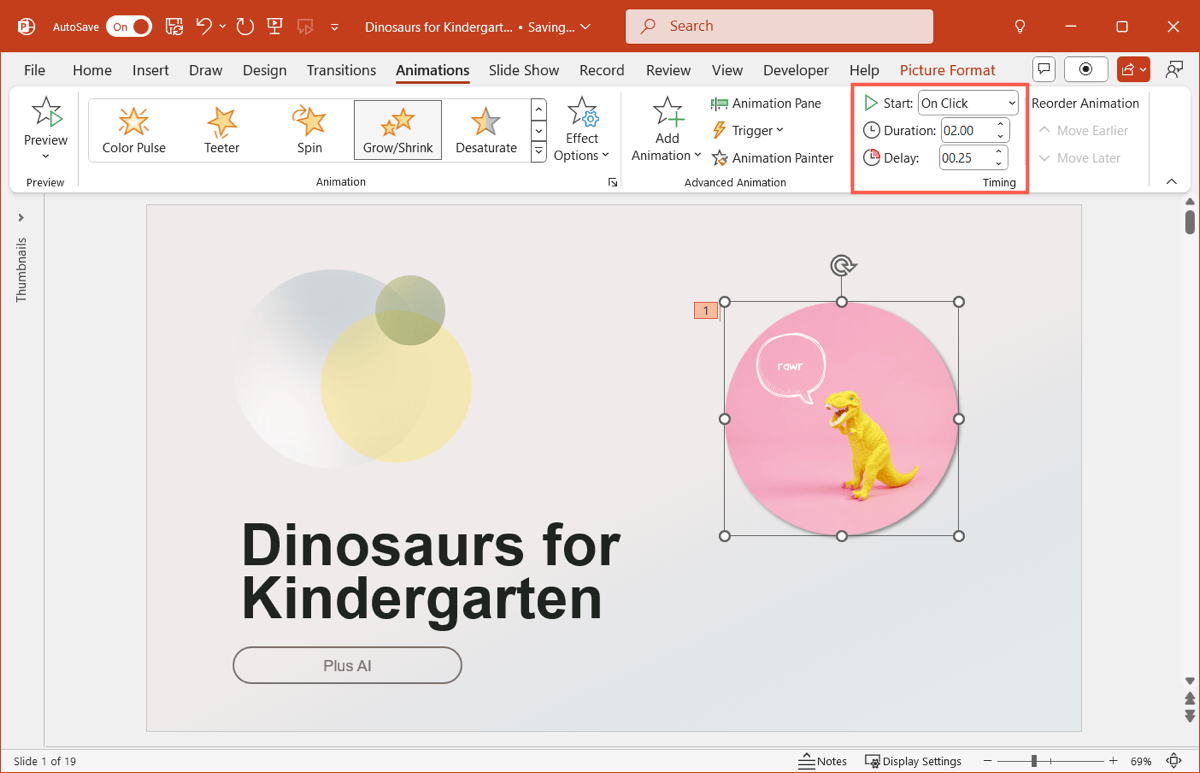Click the lightbulb ideas icon
1200x773 pixels.
pyautogui.click(x=1020, y=27)
